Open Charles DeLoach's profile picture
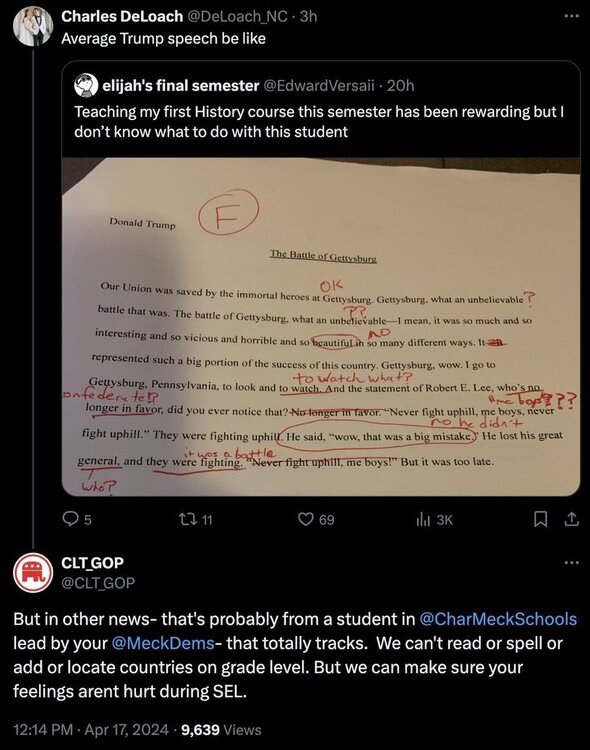Viewport: 590px width, 750px height. click(33, 27)
